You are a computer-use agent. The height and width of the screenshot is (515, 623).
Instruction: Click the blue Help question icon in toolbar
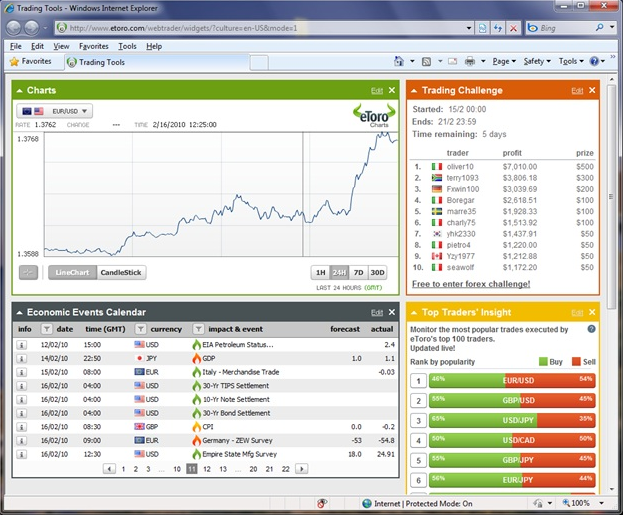594,61
